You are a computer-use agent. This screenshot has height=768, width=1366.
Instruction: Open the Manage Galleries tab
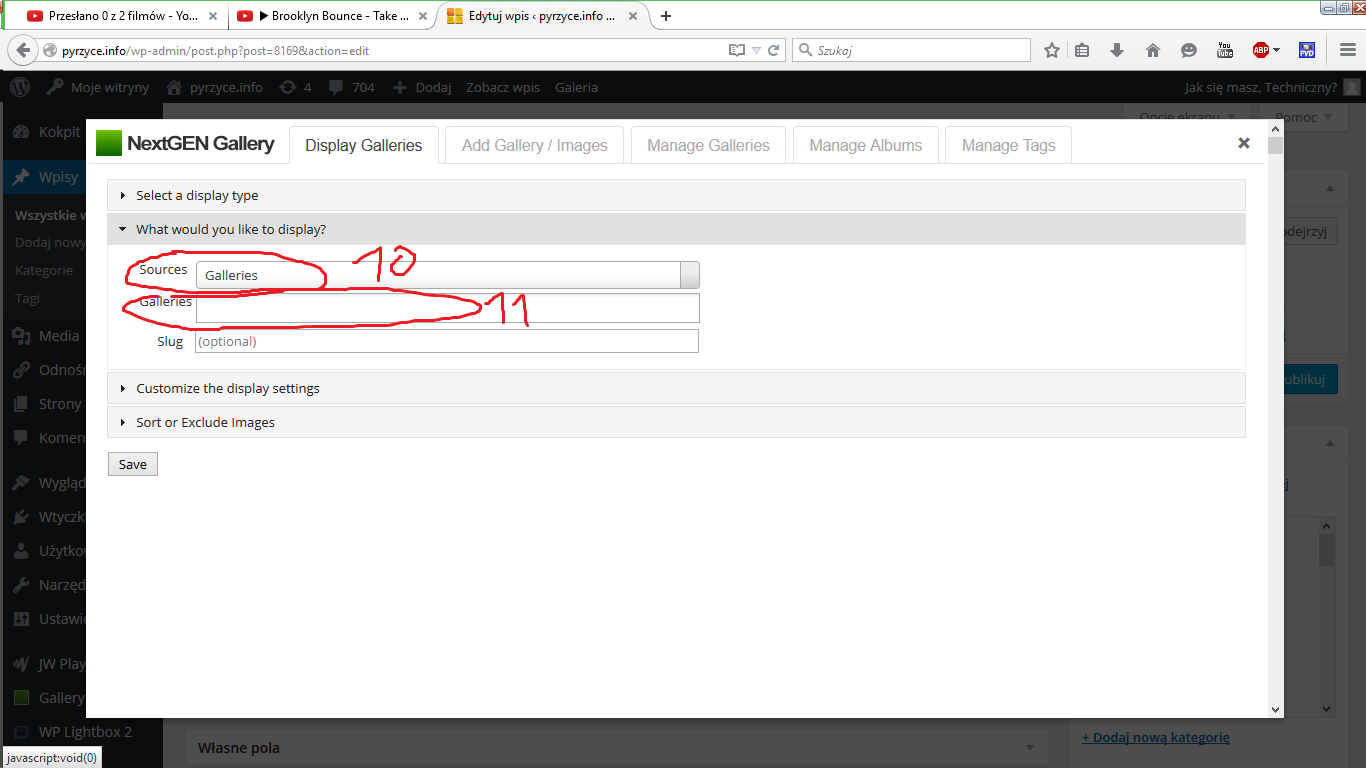708,145
